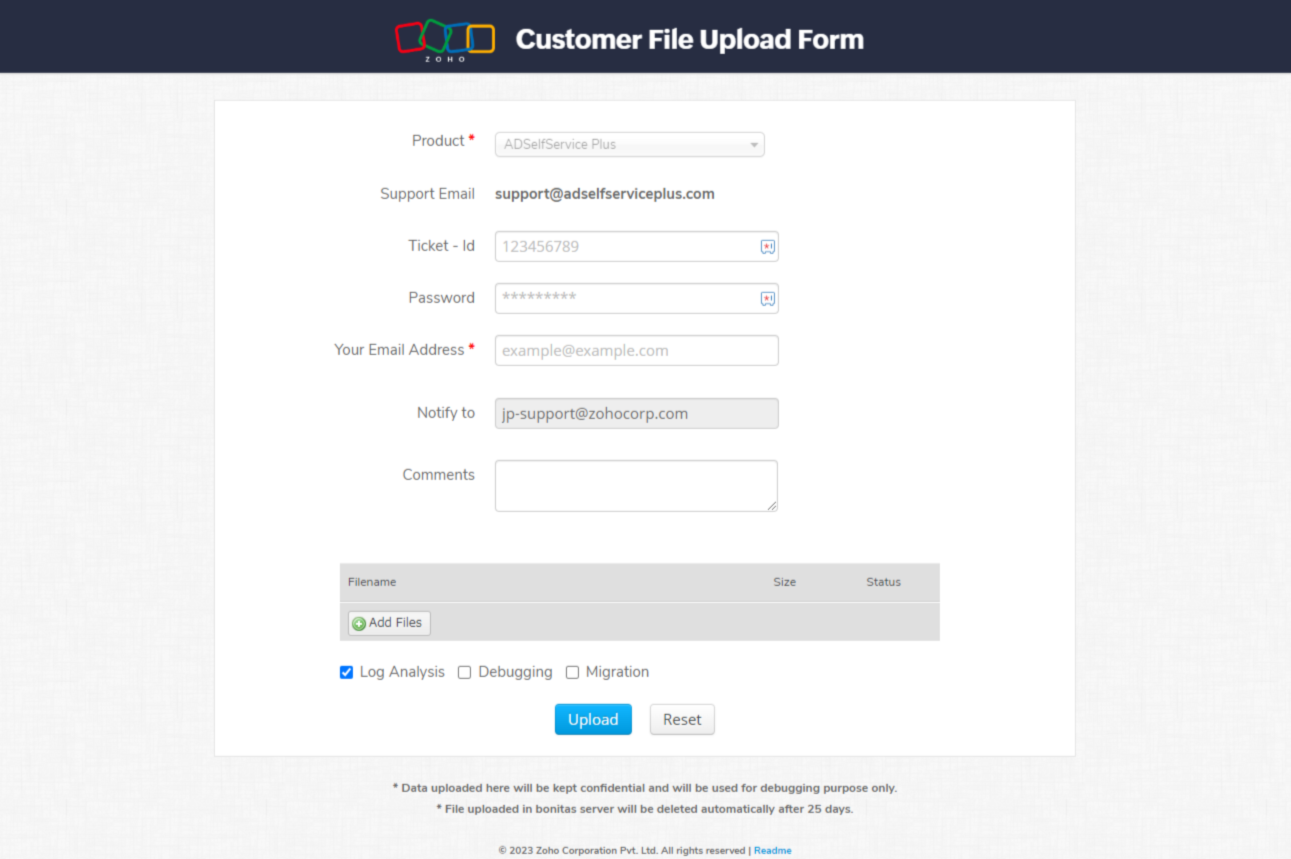This screenshot has width=1291, height=859.
Task: Click the Zoho logo in header
Action: 445,38
